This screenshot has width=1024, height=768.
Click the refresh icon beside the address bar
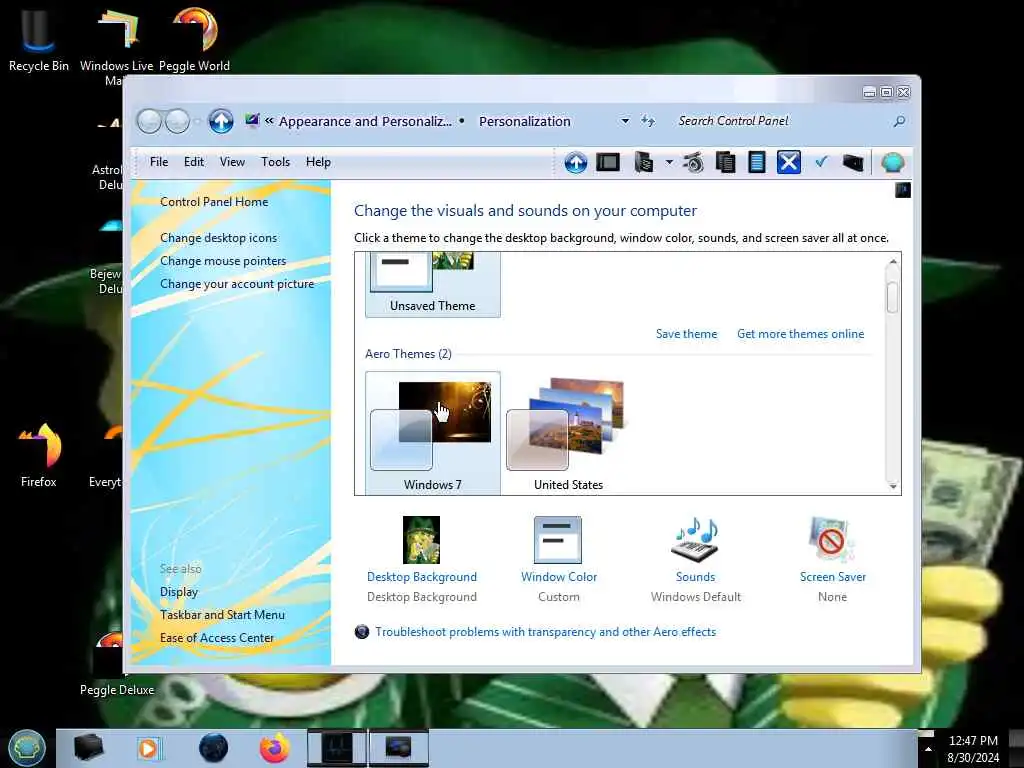click(648, 121)
